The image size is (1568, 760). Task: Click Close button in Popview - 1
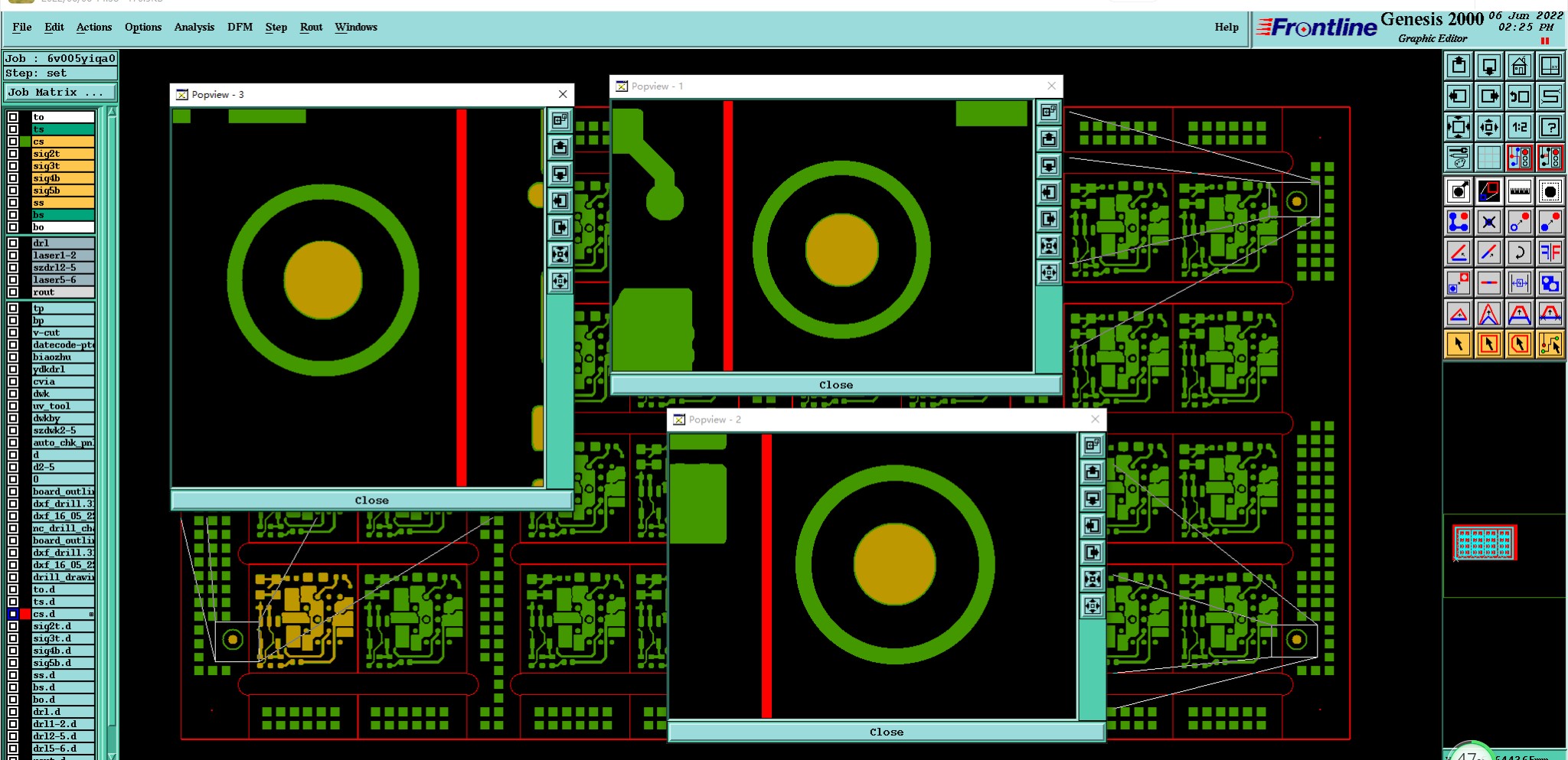coord(836,385)
